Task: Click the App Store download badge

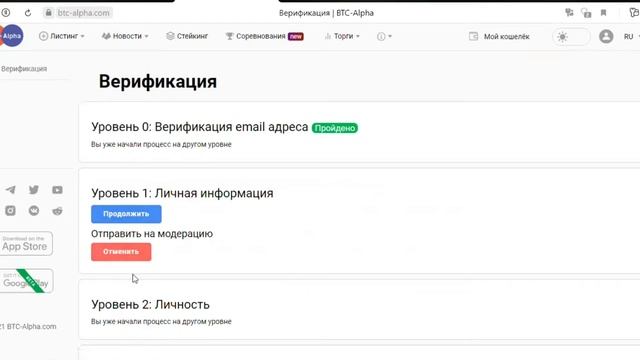Action: tap(26, 244)
